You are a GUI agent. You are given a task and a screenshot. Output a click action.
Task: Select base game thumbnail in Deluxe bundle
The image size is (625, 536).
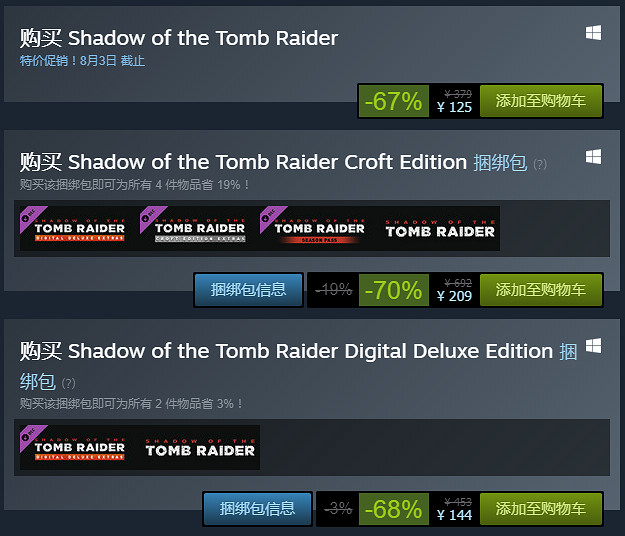[x=199, y=447]
